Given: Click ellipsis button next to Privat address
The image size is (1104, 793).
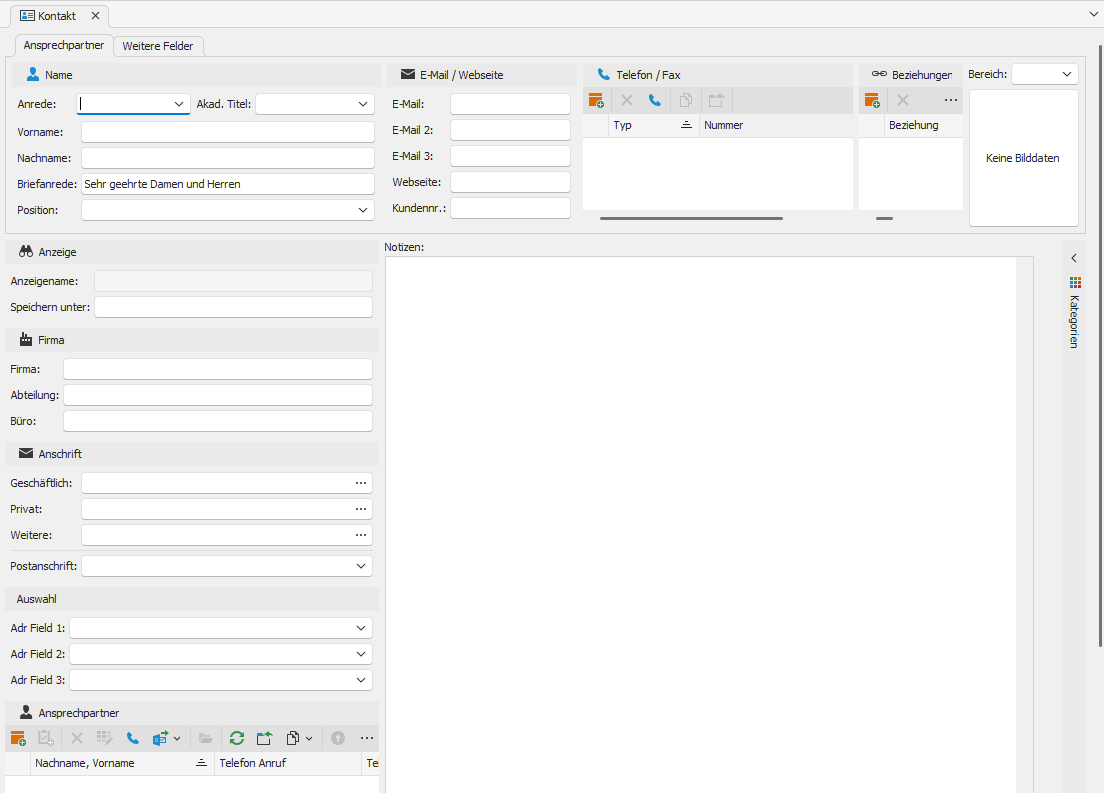Looking at the screenshot, I should [361, 509].
